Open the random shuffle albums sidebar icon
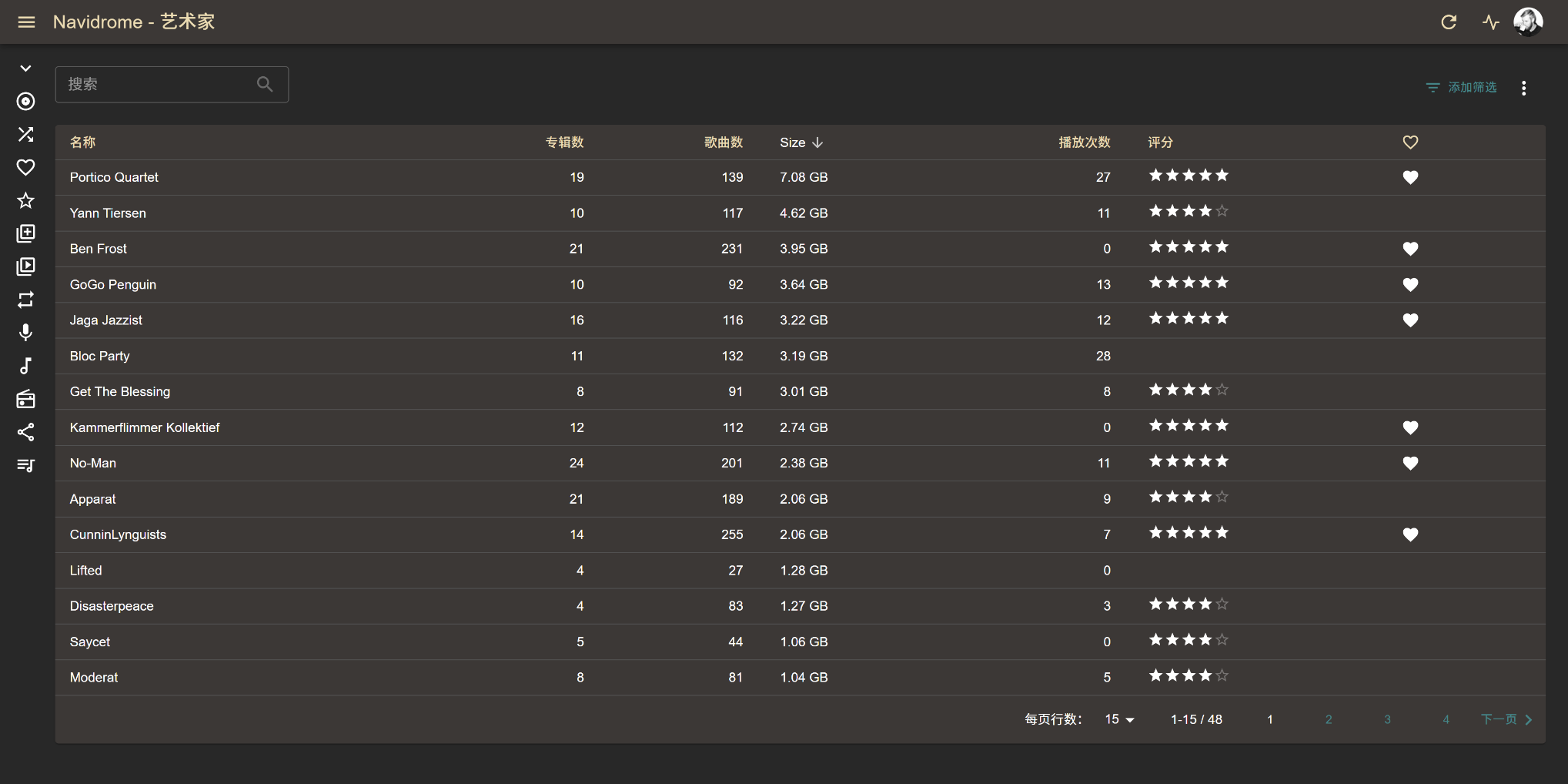Screen dimensions: 1568x784 [26, 135]
